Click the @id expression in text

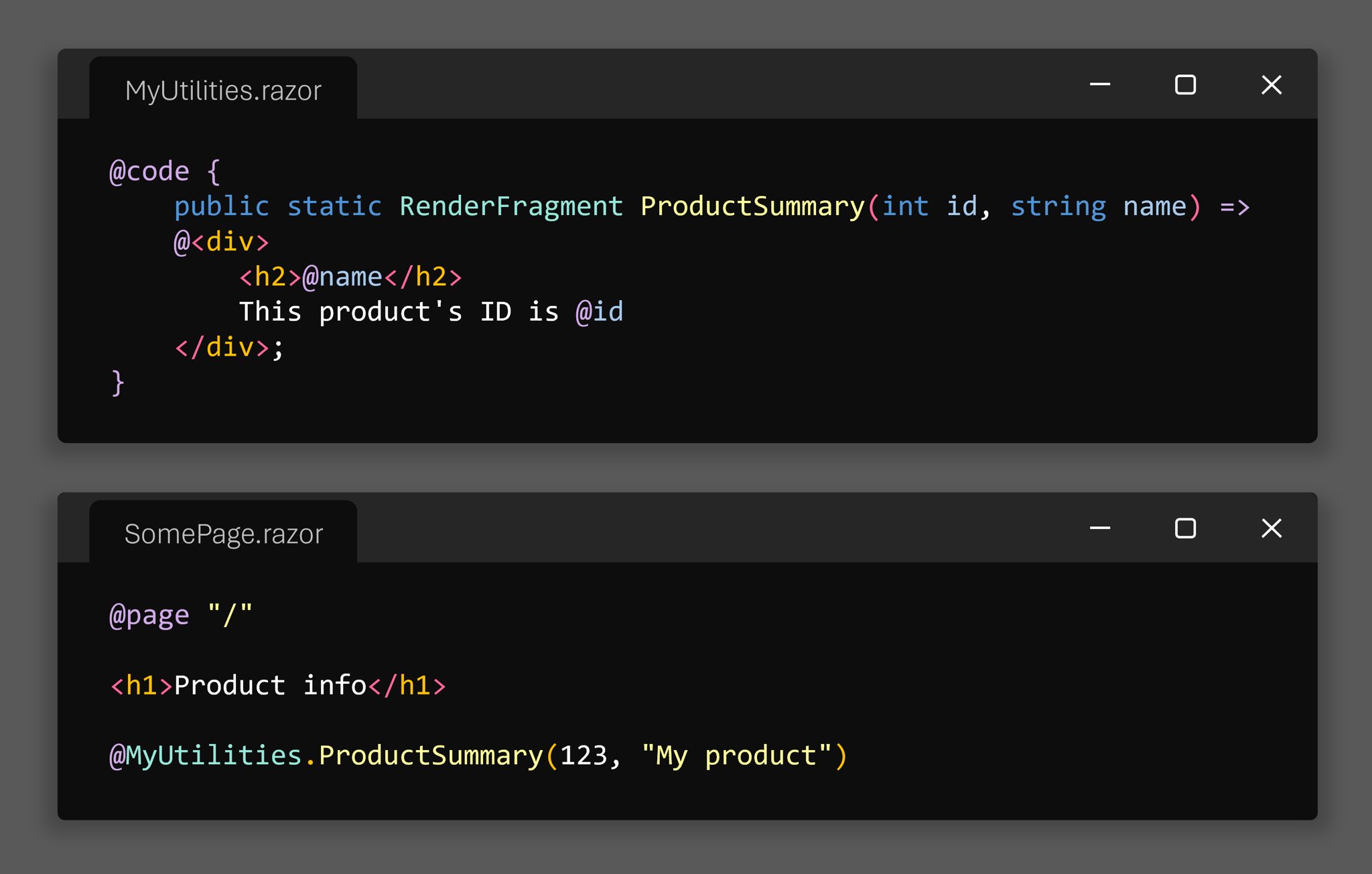(x=599, y=312)
